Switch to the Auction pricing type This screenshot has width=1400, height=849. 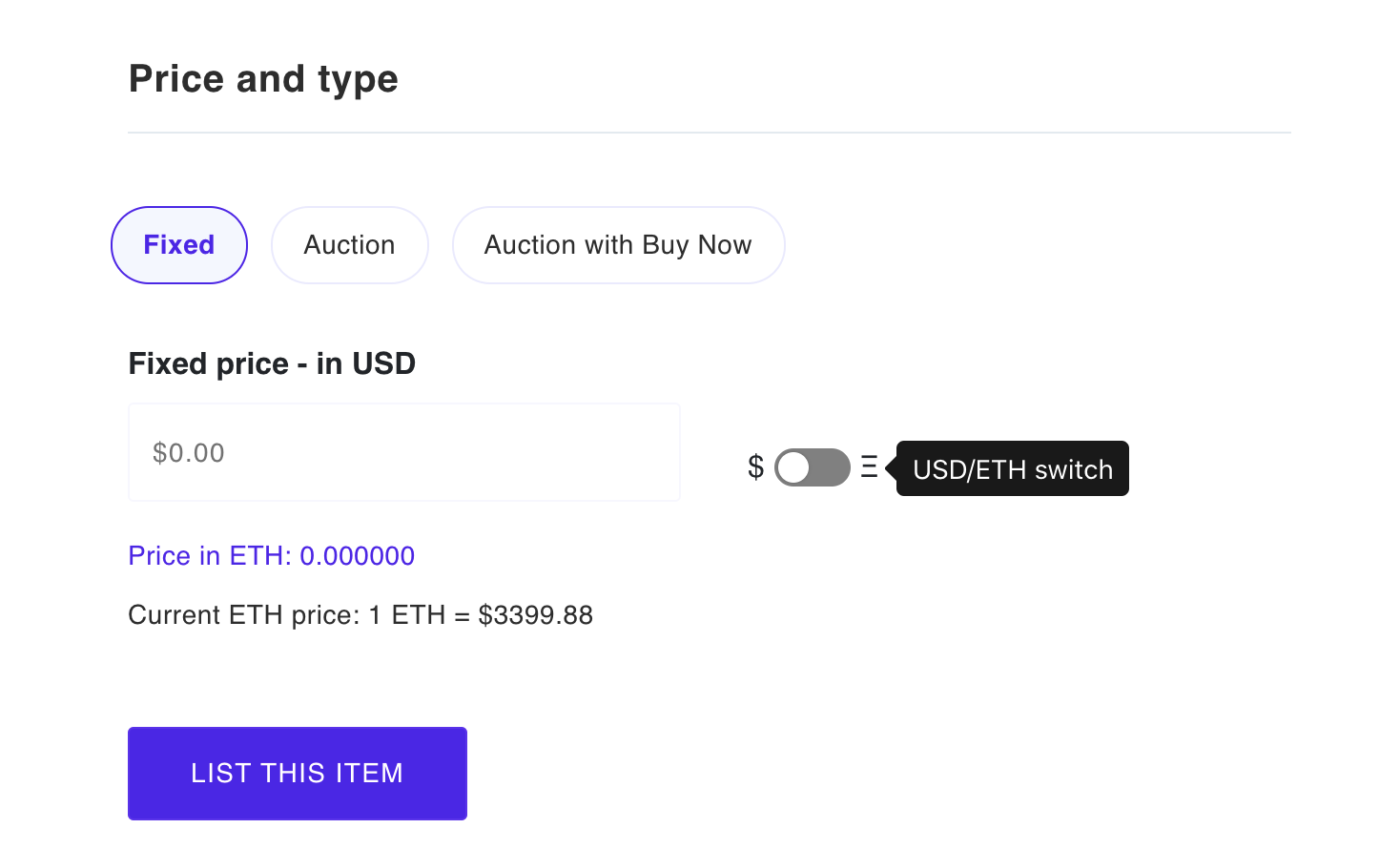(349, 245)
